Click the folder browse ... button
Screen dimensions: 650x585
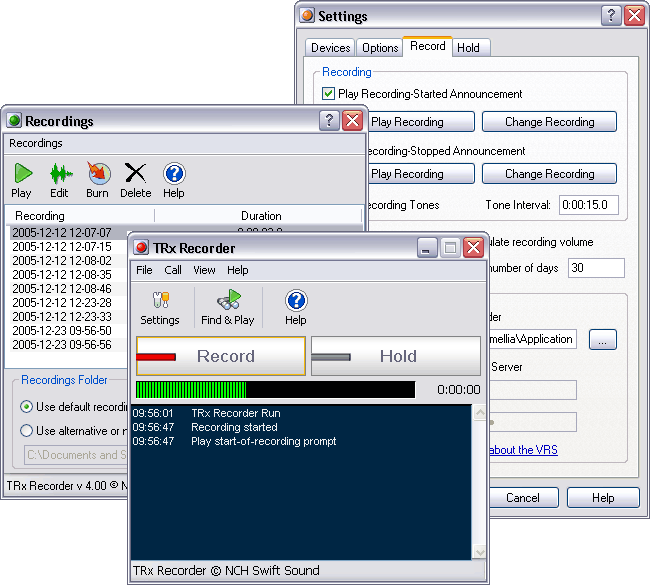(603, 340)
